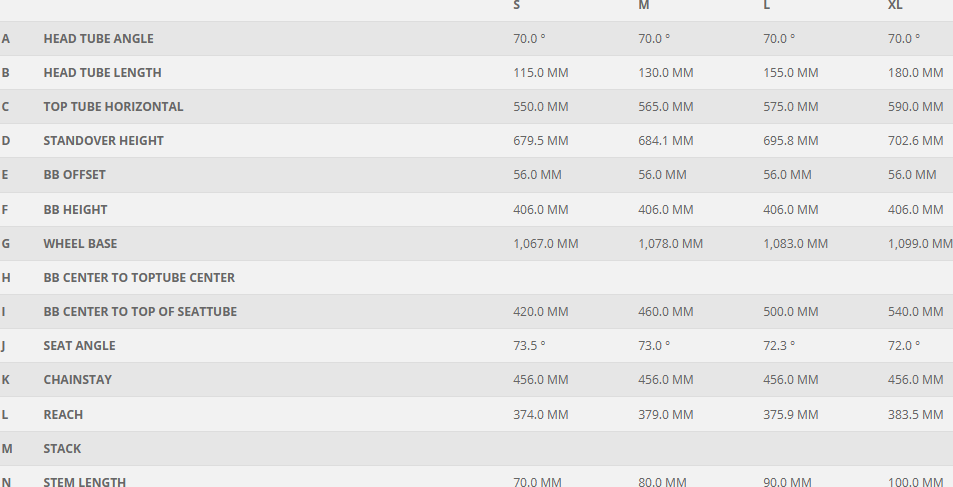The image size is (953, 487).
Task: Select the TOP TUBE HORIZONTAL row label
Action: (113, 107)
